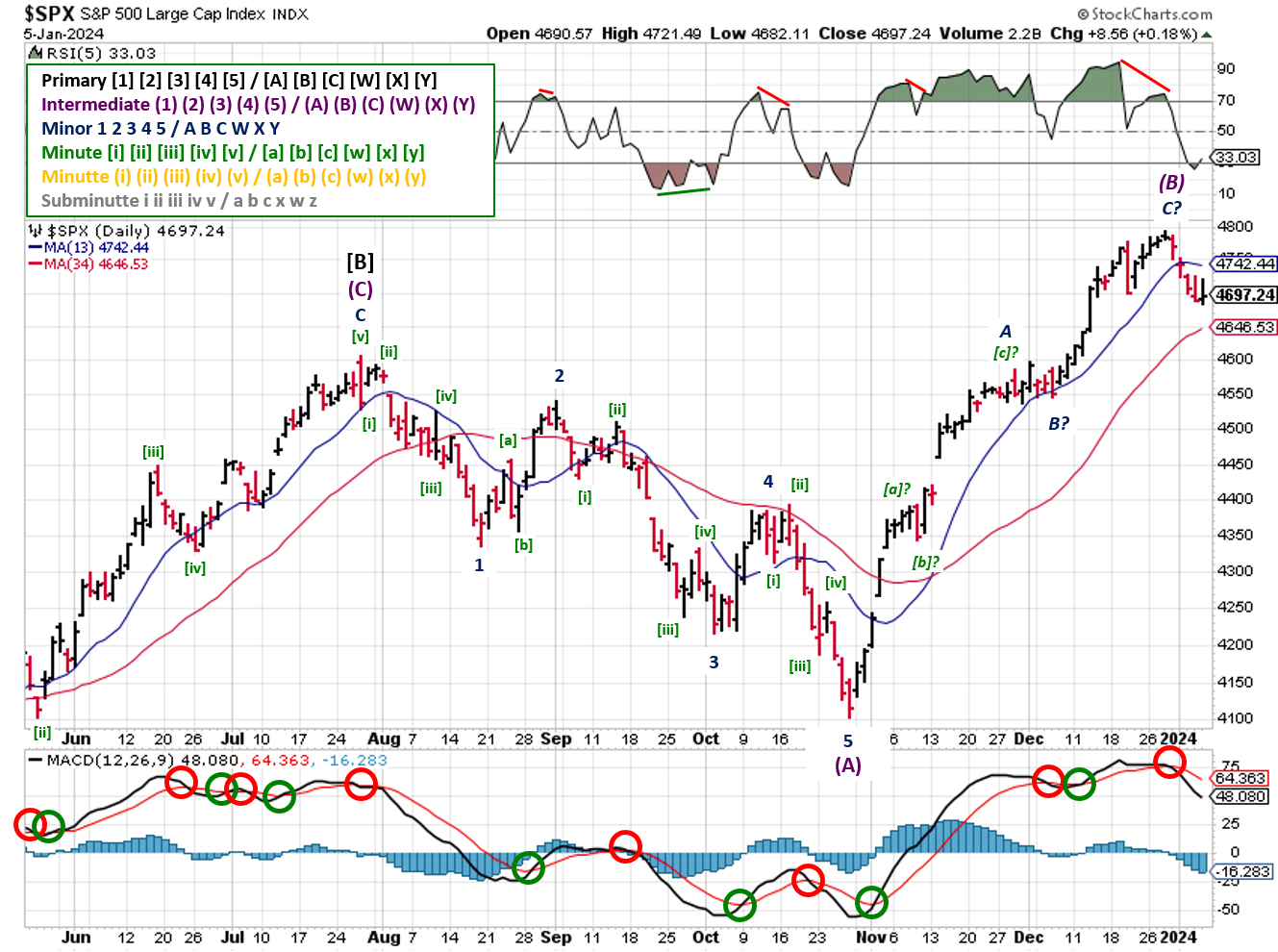Click the S&P 500 Large Cap Index name
The image size is (1278, 952).
(172, 14)
